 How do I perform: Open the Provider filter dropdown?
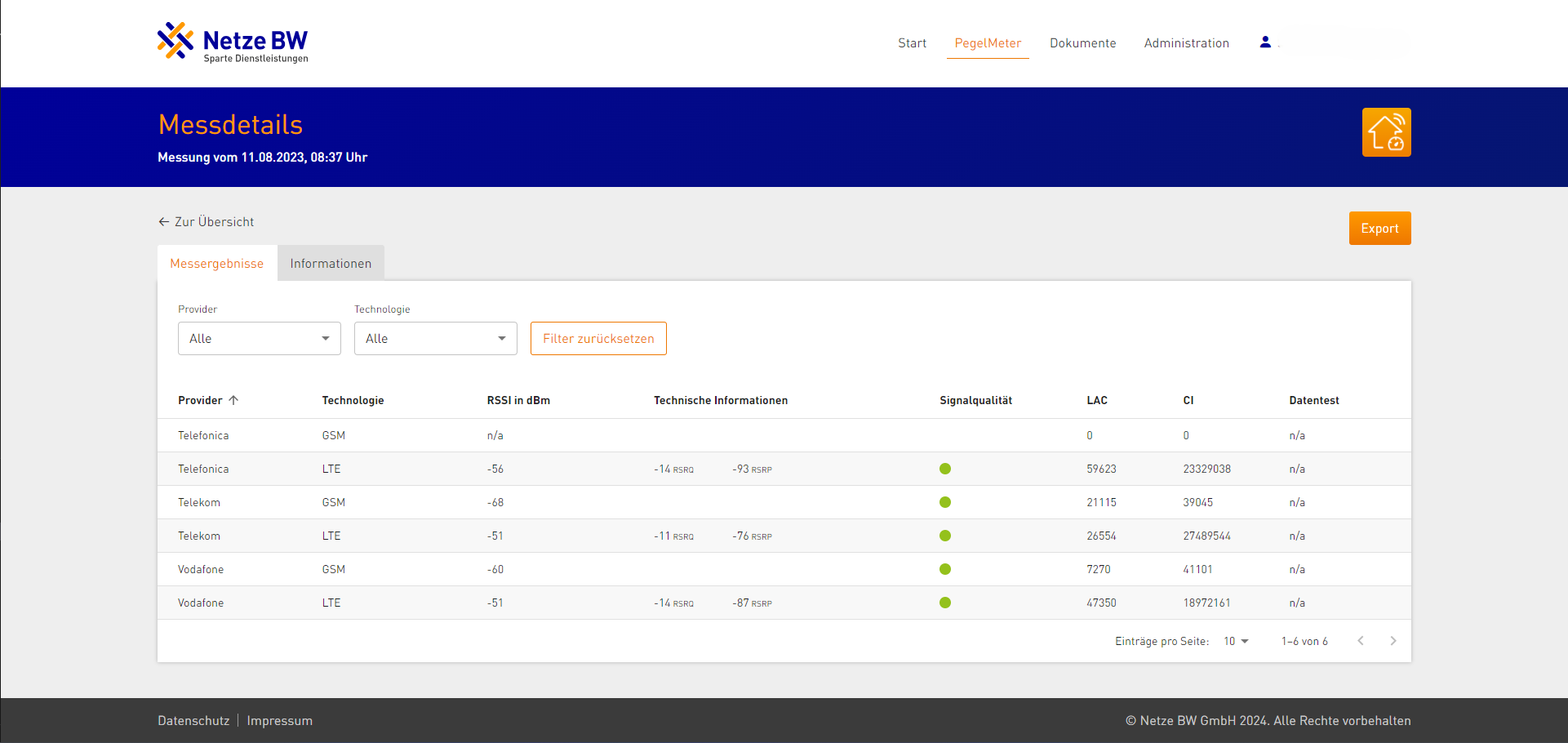pyautogui.click(x=260, y=339)
